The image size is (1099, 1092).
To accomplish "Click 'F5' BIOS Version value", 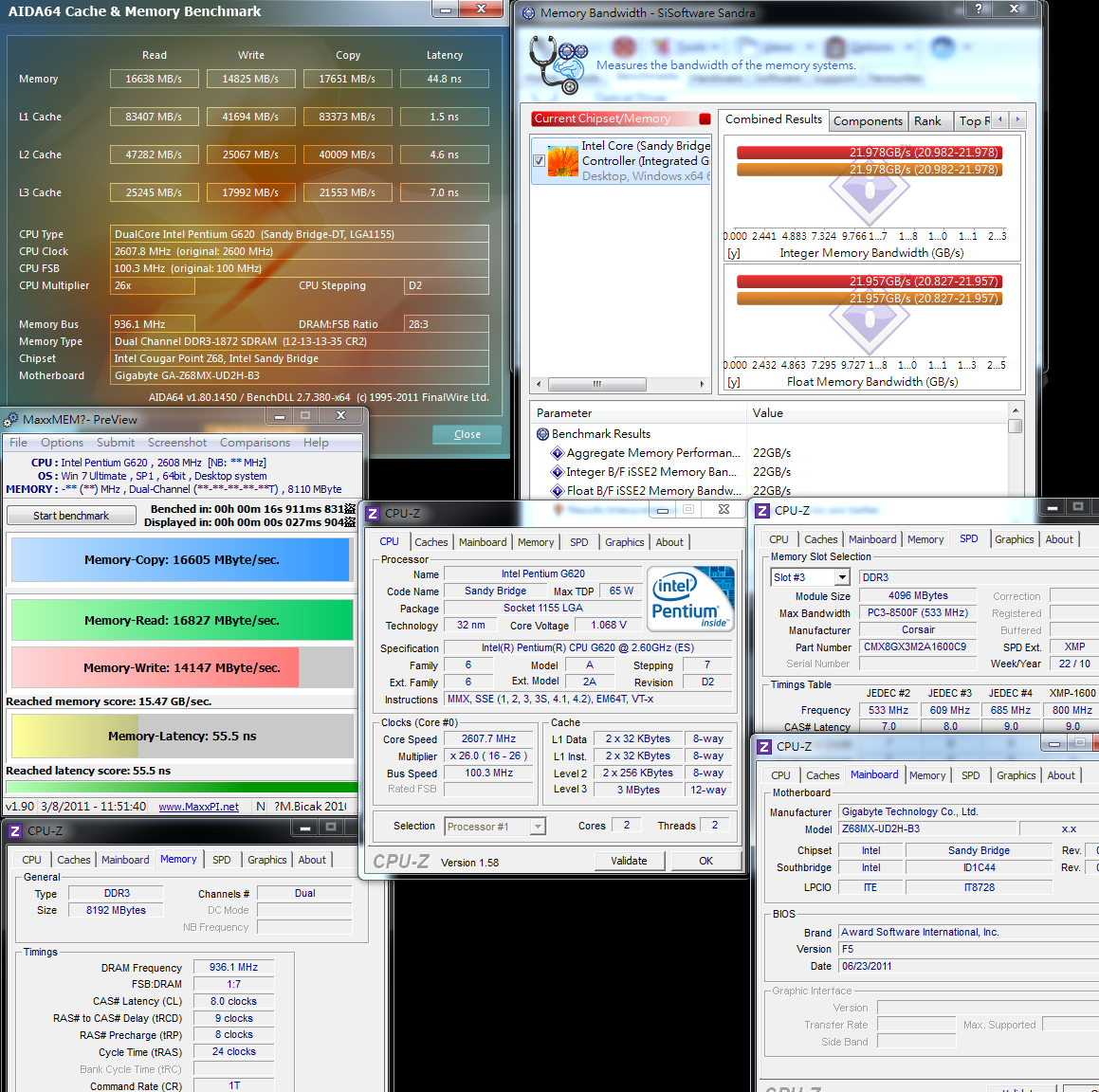I will click(848, 949).
